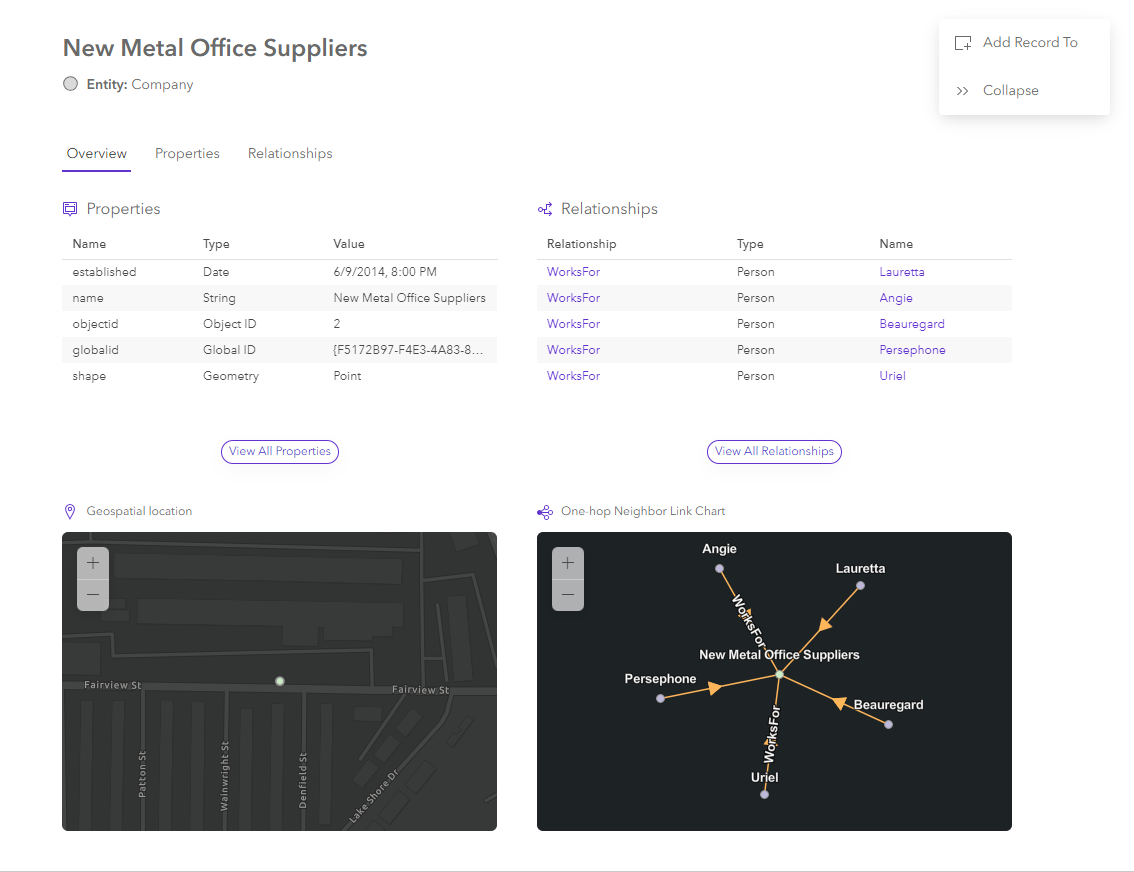Click View All Properties button

tap(279, 451)
